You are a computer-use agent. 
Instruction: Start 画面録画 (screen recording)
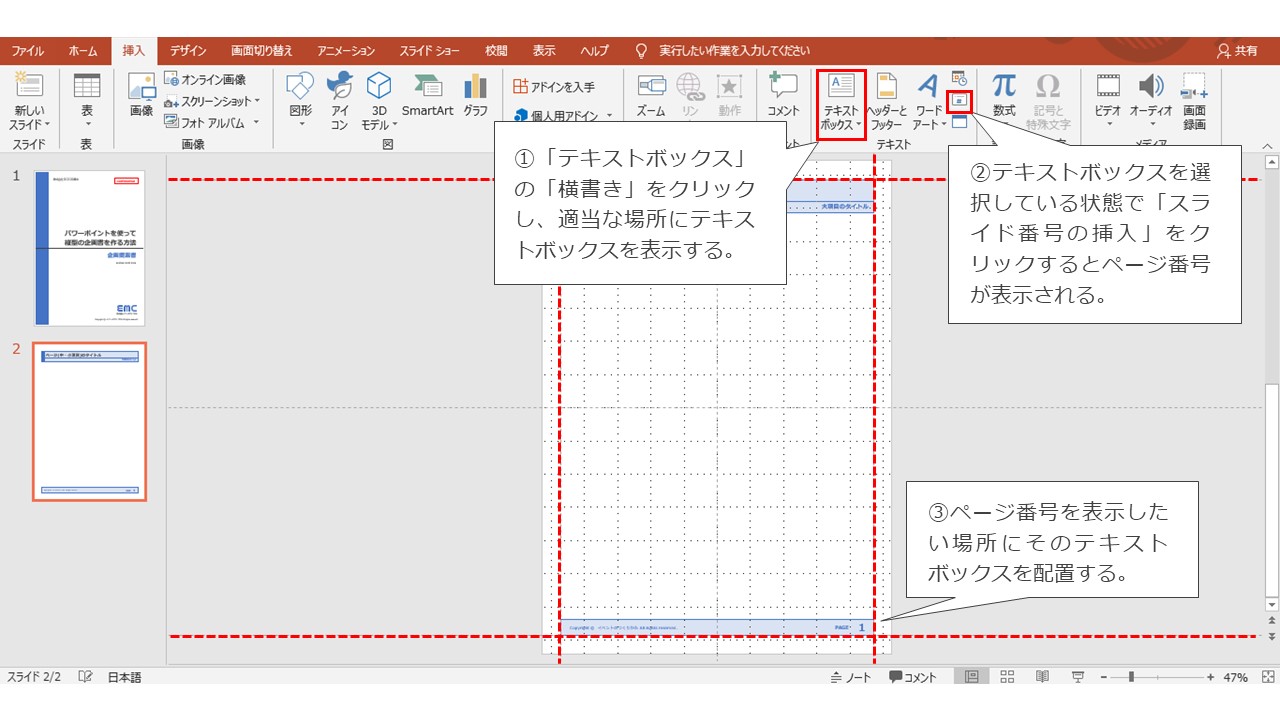tap(1194, 102)
